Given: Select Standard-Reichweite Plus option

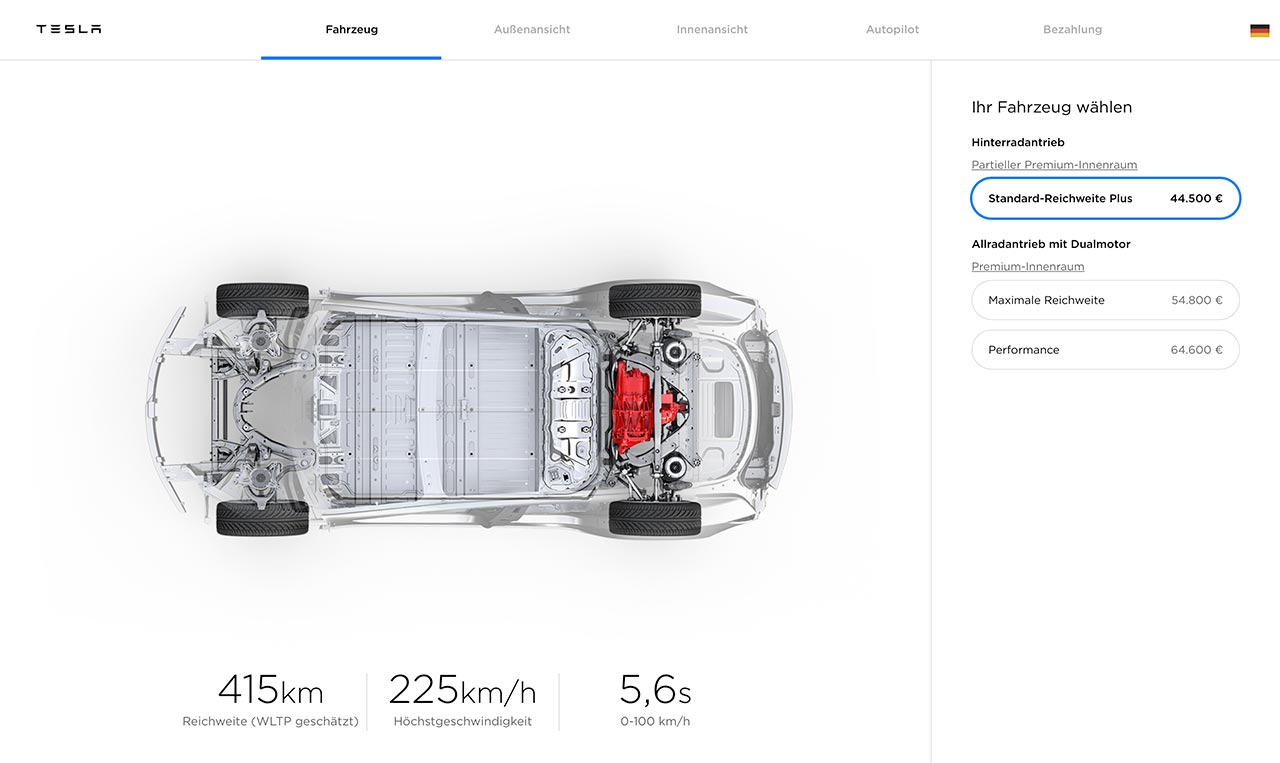Looking at the screenshot, I should tap(1105, 198).
